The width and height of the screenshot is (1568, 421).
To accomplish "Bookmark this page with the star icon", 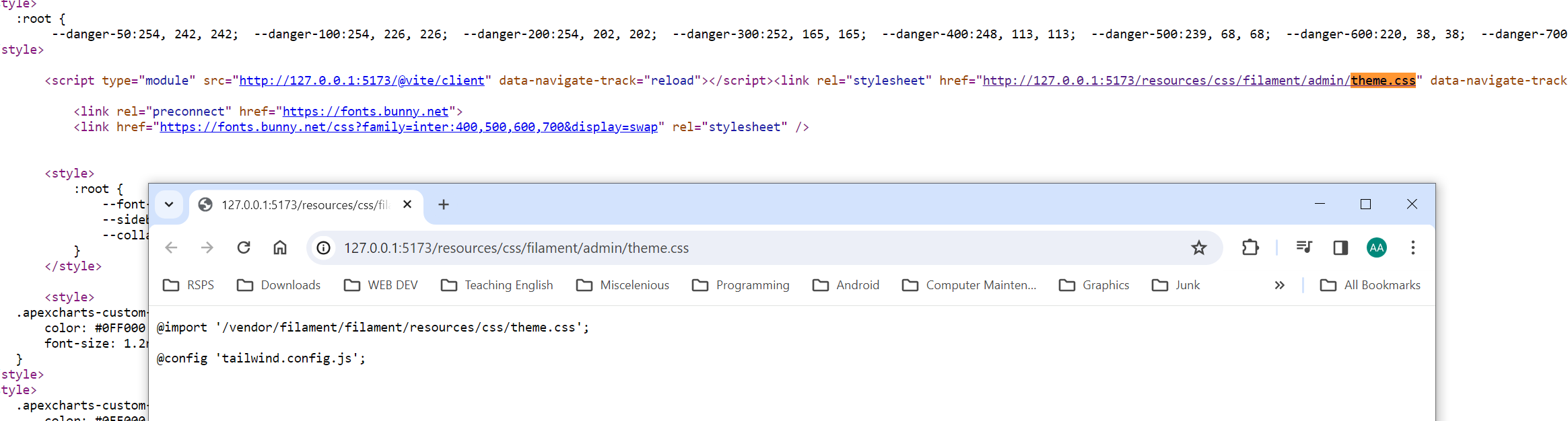I will [1199, 247].
